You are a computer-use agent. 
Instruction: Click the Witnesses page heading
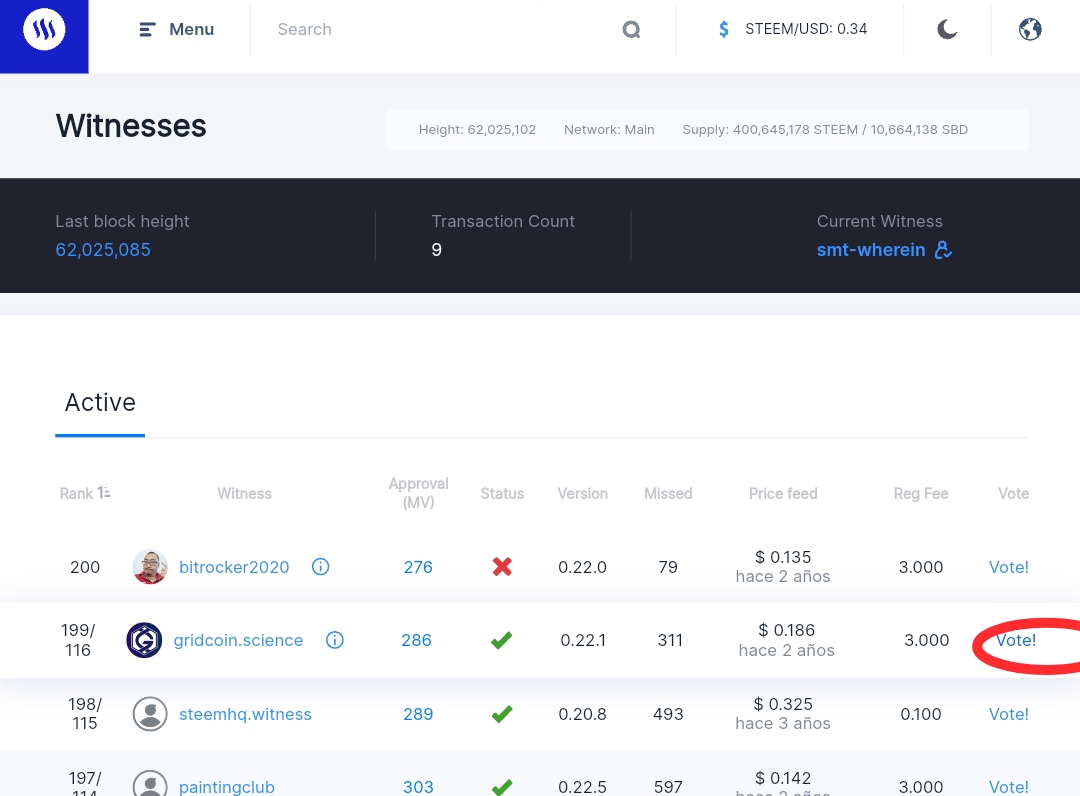[131, 126]
